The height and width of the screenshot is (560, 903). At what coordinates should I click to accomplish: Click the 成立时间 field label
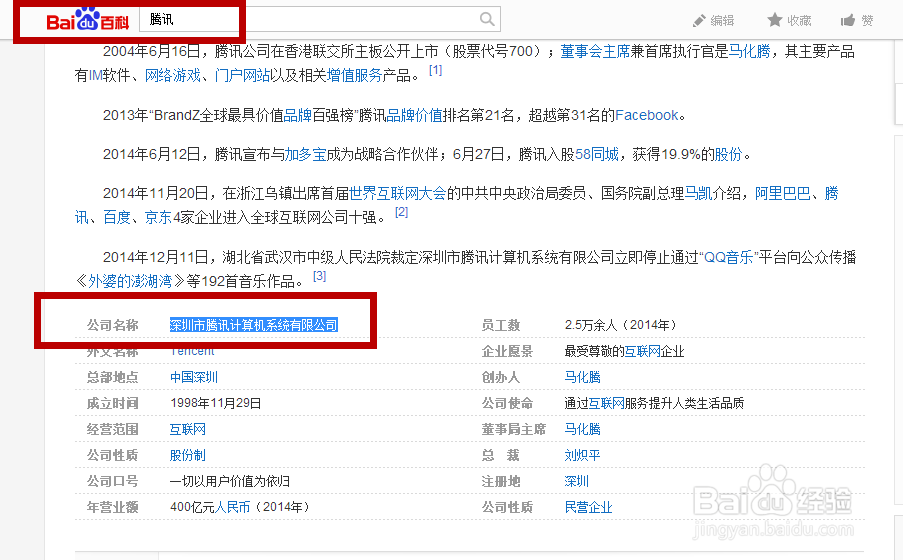pos(113,403)
